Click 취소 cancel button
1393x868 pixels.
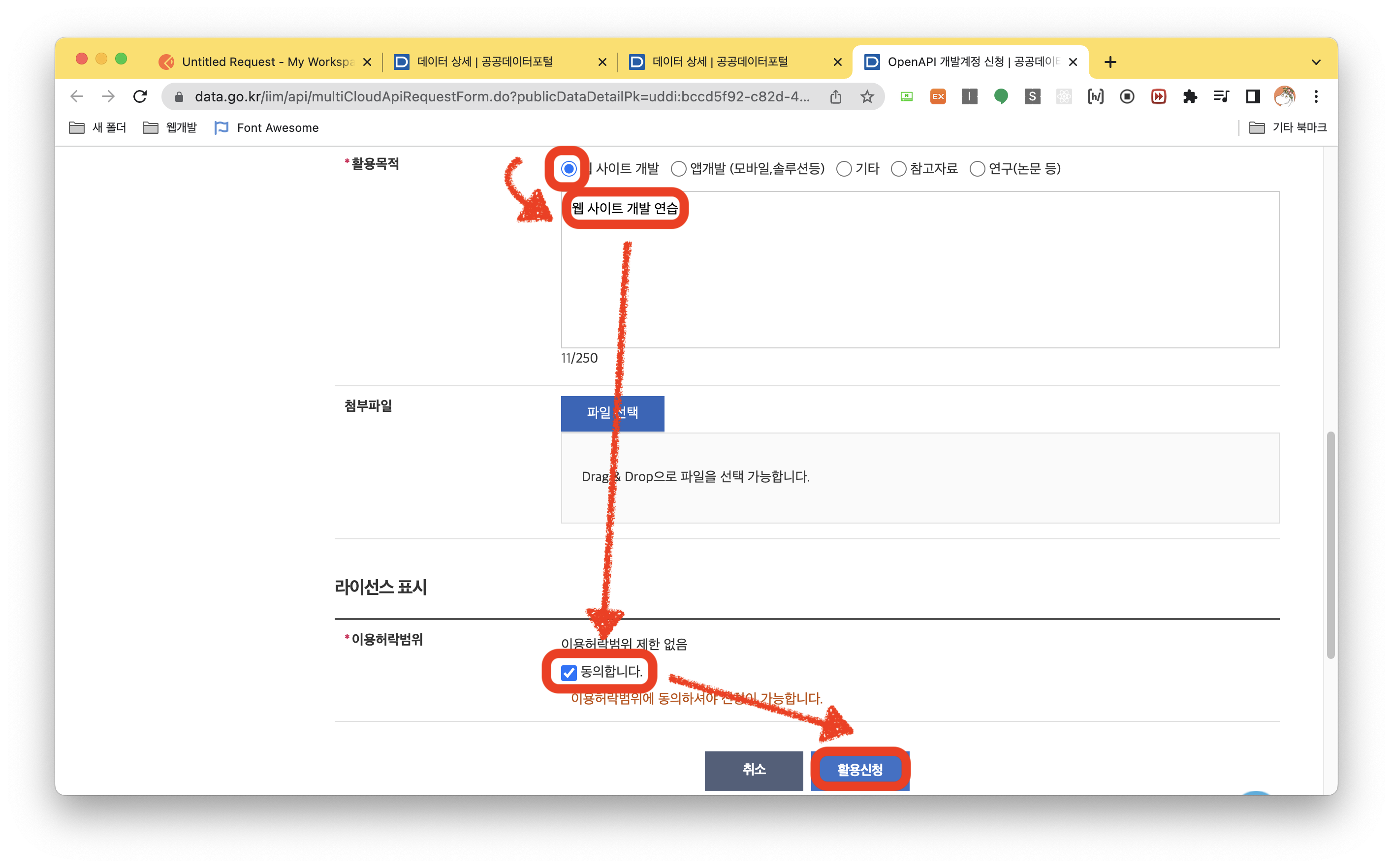(x=753, y=770)
